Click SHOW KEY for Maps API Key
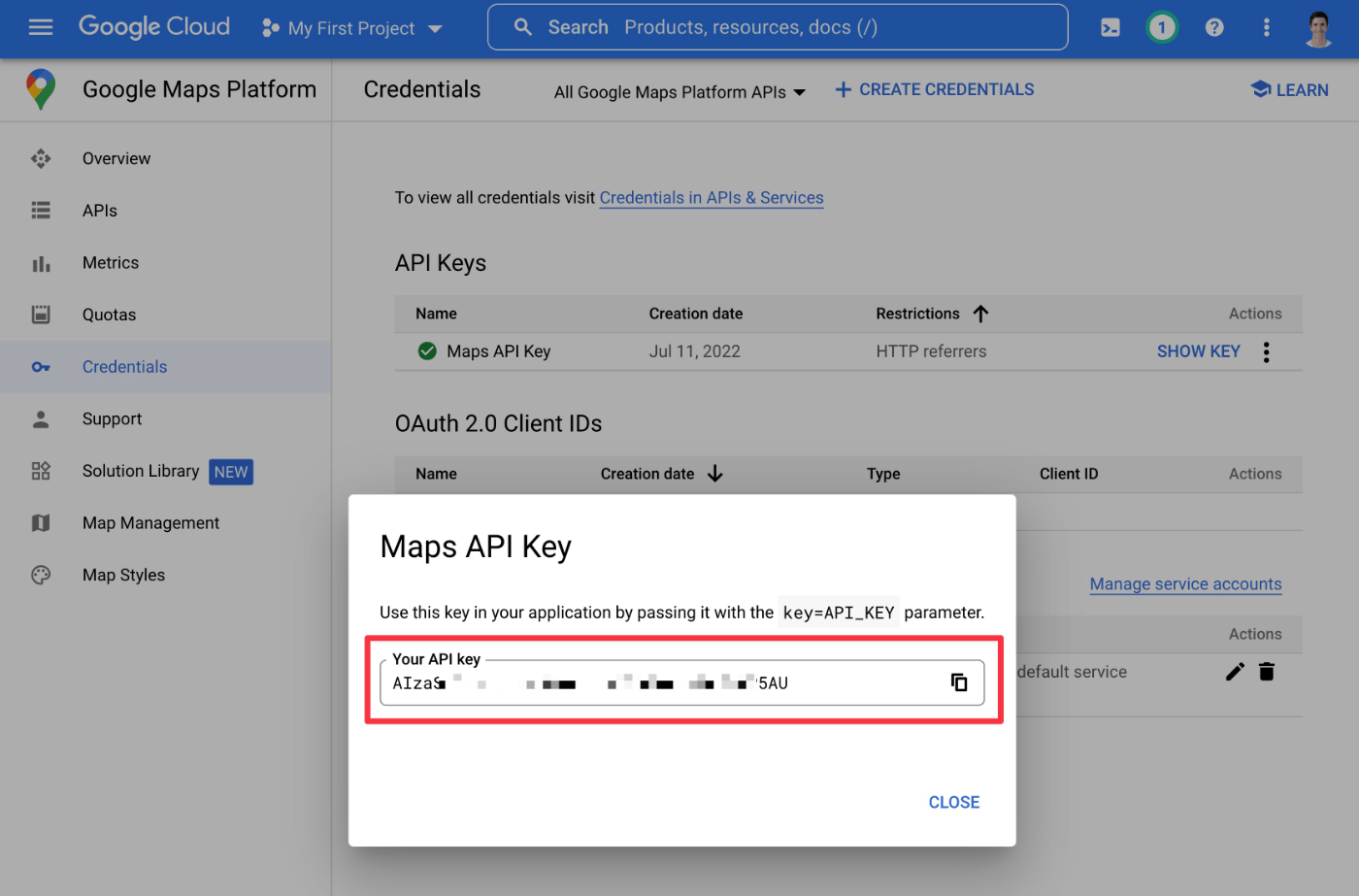This screenshot has width=1359, height=896. click(1198, 351)
